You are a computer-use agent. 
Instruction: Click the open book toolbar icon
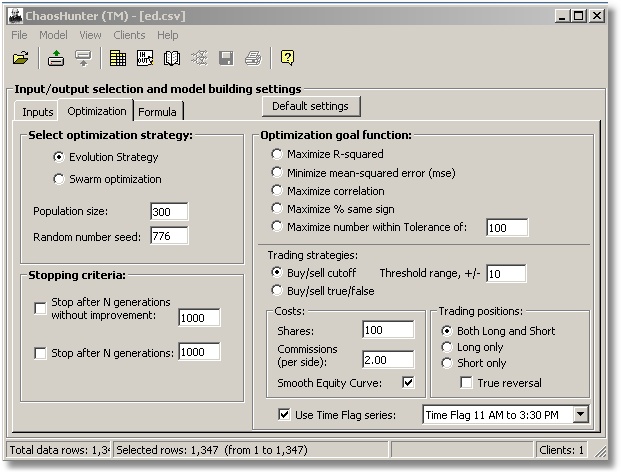(172, 58)
